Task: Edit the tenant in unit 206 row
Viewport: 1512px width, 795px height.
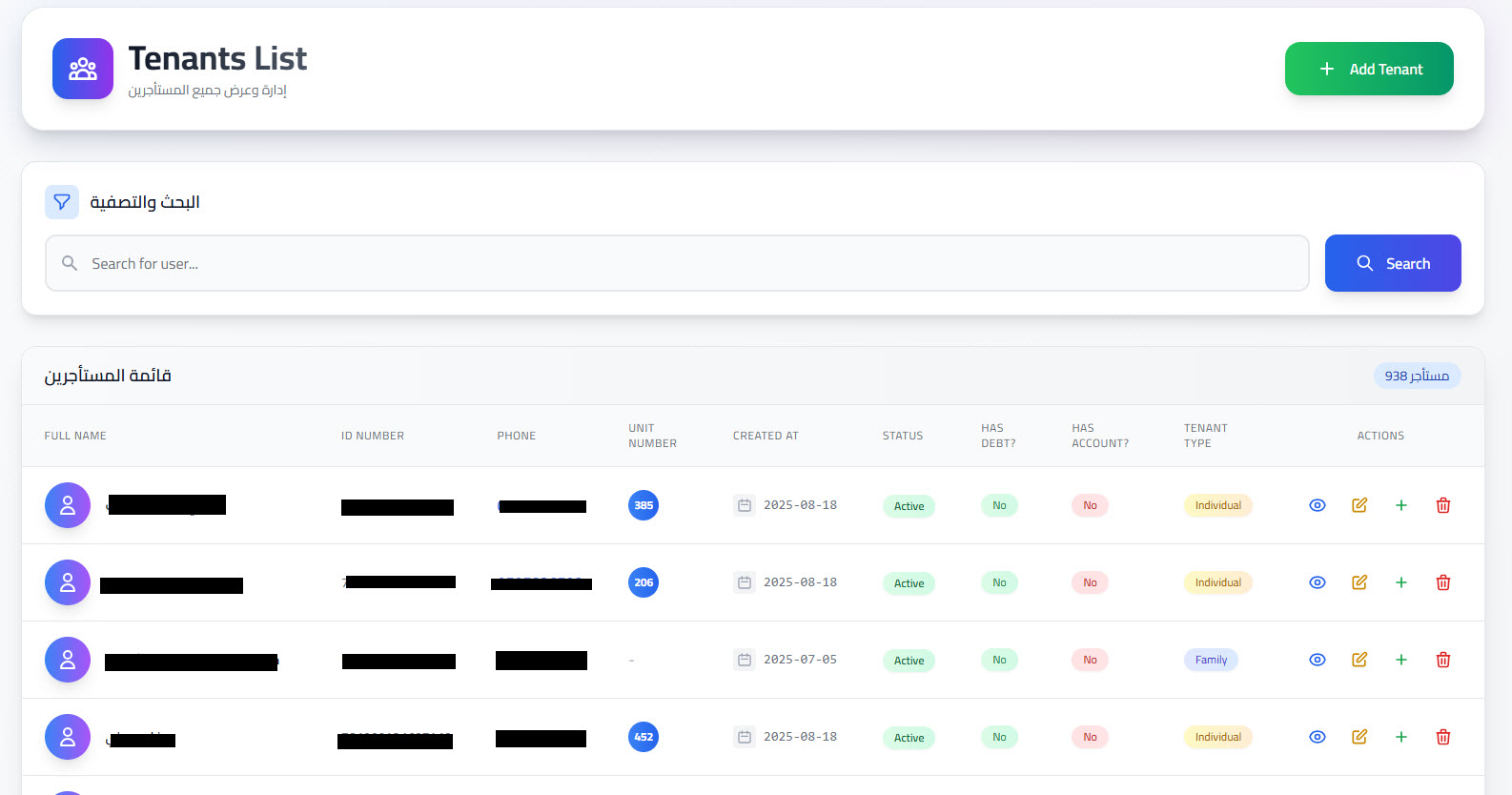Action: click(1359, 582)
